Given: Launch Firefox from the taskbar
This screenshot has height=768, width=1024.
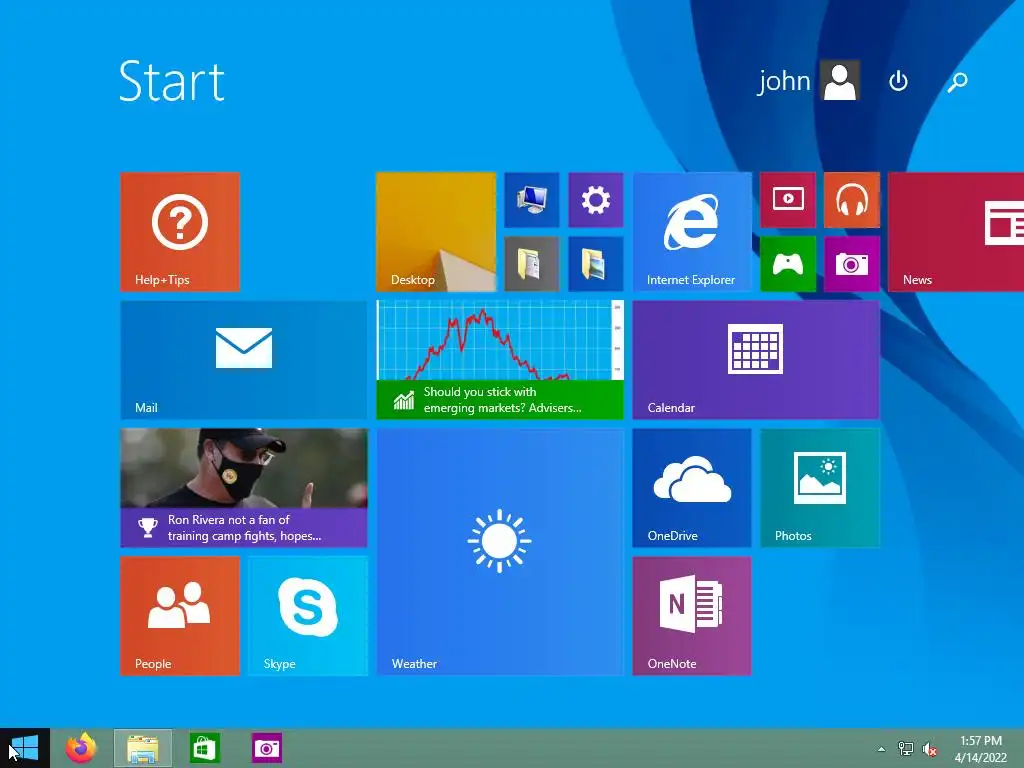Looking at the screenshot, I should [x=81, y=748].
